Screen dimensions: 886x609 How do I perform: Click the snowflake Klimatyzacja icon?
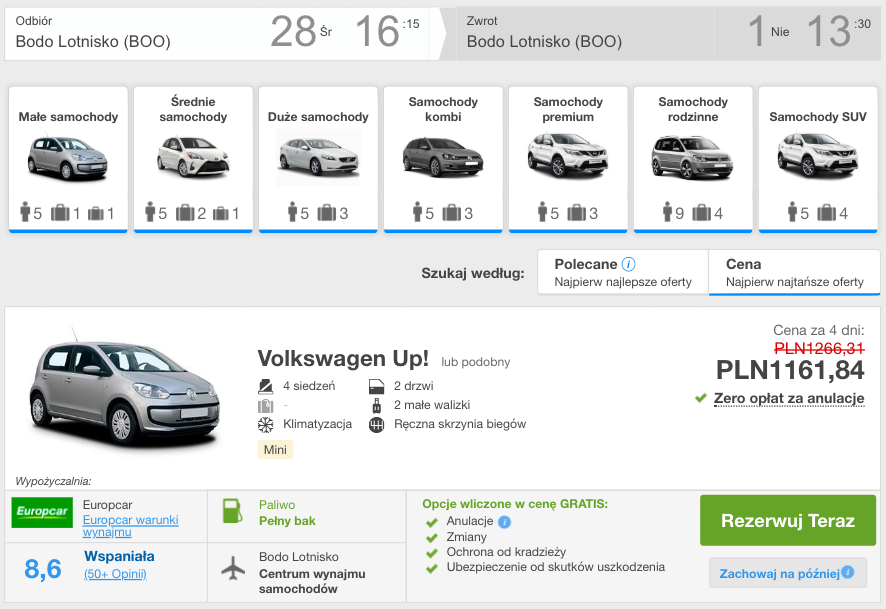[265, 424]
